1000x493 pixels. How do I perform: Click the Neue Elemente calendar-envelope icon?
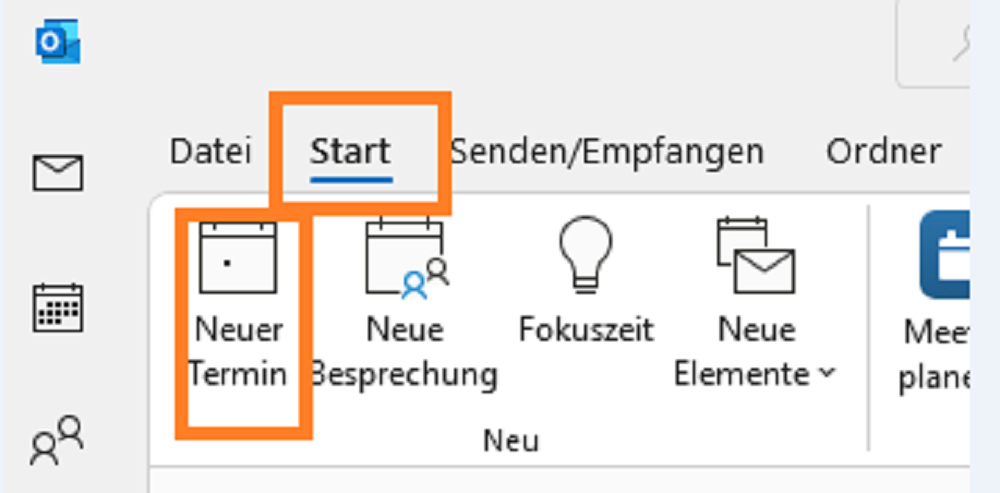[x=756, y=255]
